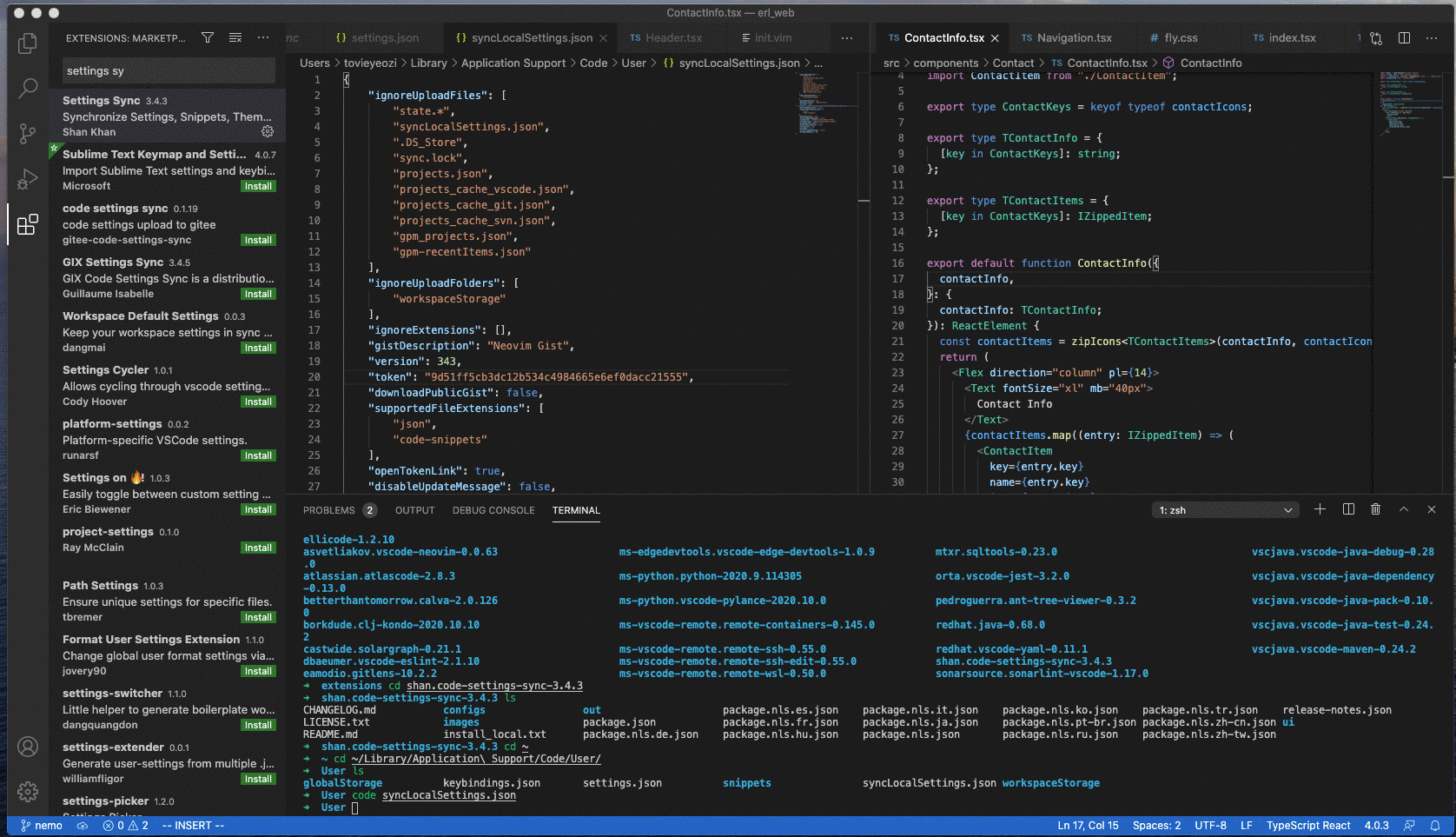The image size is (1456, 837).
Task: Add a new terminal with plus icon
Action: 1320,509
